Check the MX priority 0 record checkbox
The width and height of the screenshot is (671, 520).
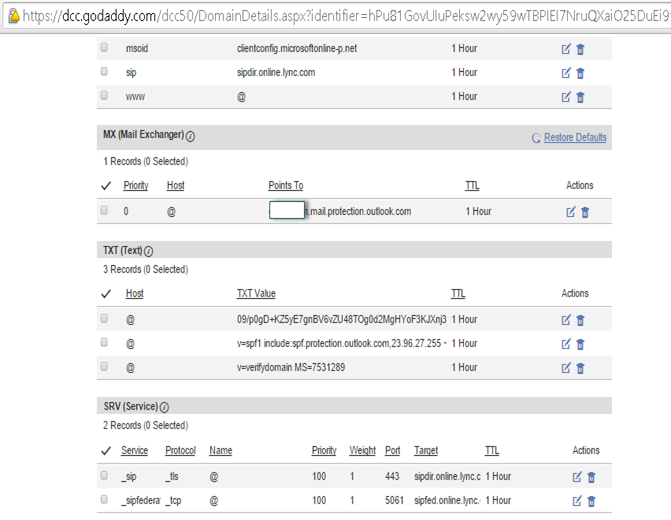tap(104, 210)
